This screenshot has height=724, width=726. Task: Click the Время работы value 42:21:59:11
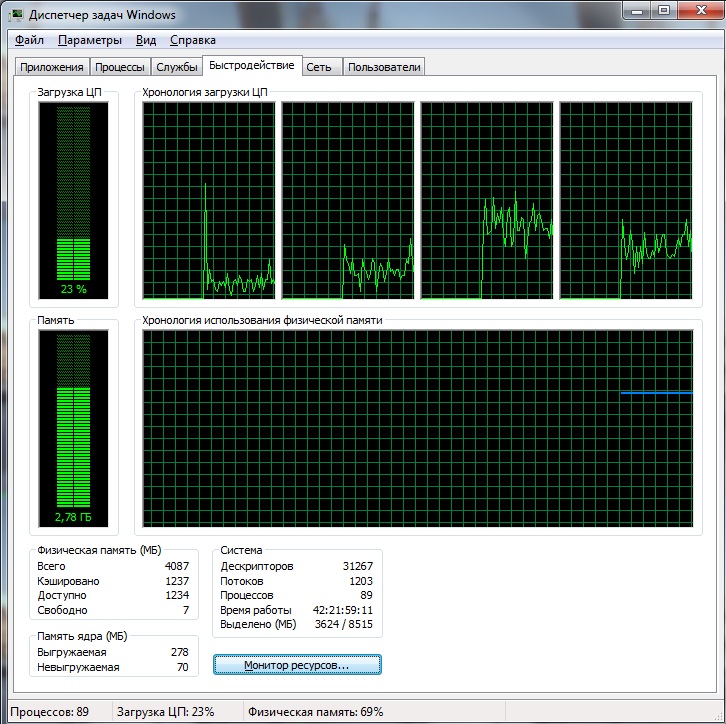click(x=343, y=610)
